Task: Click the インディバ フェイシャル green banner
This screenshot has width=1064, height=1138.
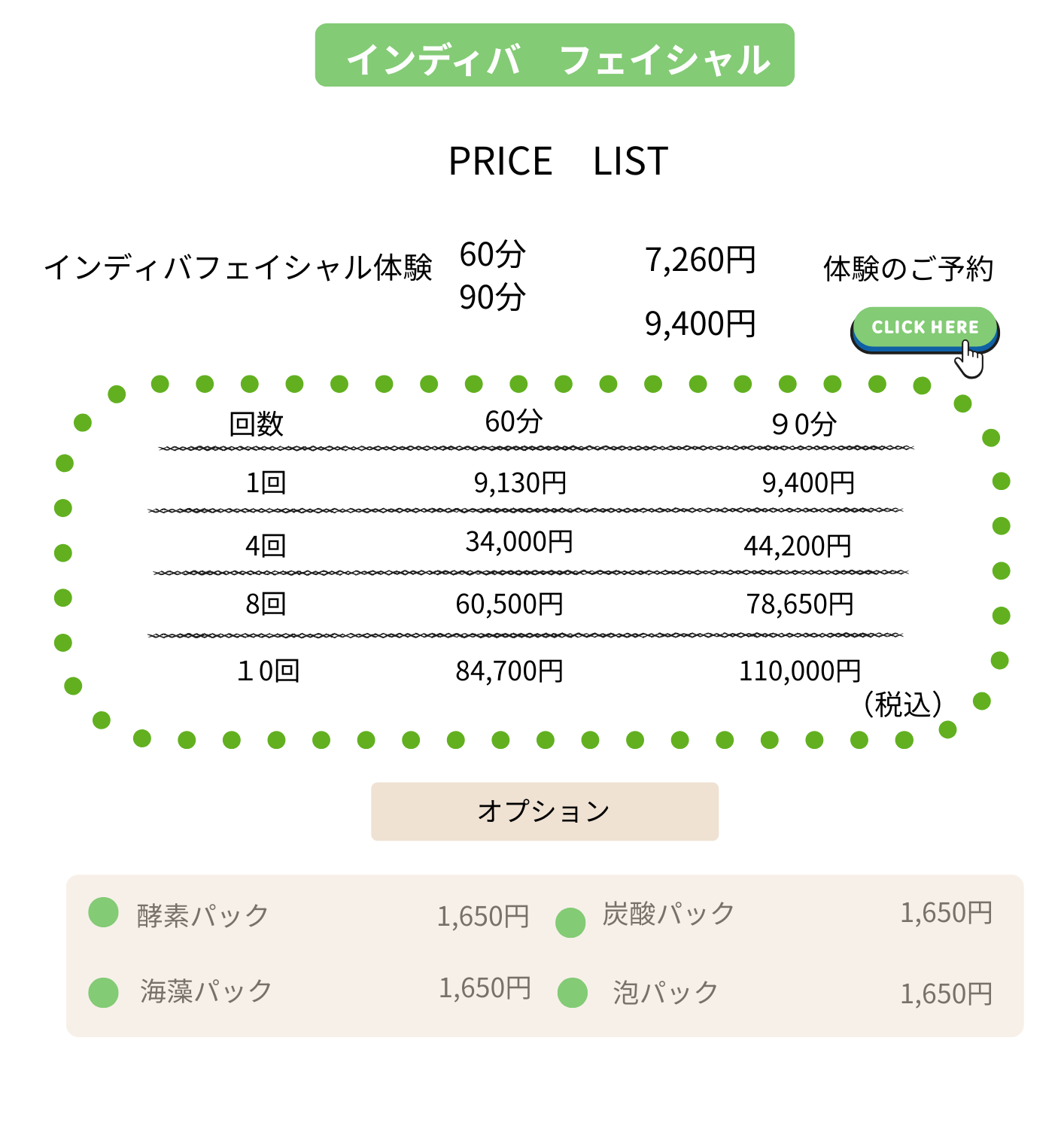Action: [555, 55]
